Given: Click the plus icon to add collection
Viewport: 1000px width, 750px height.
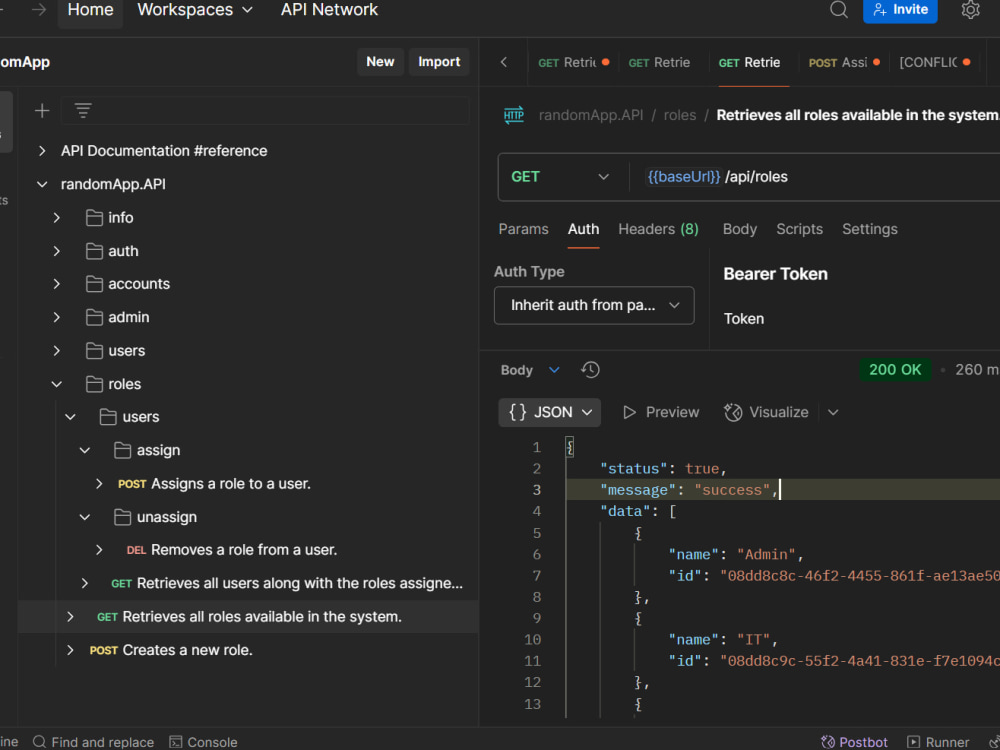Looking at the screenshot, I should (42, 111).
